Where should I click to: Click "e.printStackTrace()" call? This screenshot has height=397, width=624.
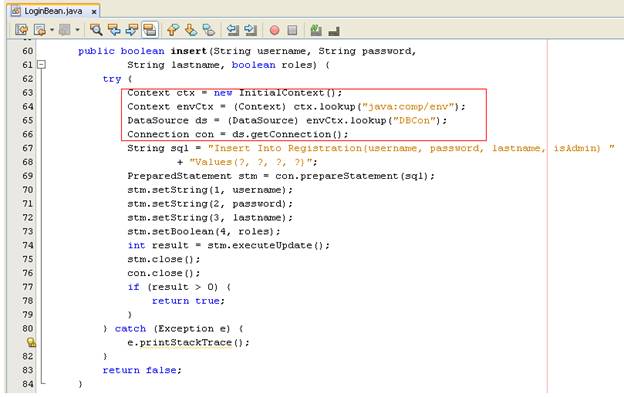[x=185, y=343]
